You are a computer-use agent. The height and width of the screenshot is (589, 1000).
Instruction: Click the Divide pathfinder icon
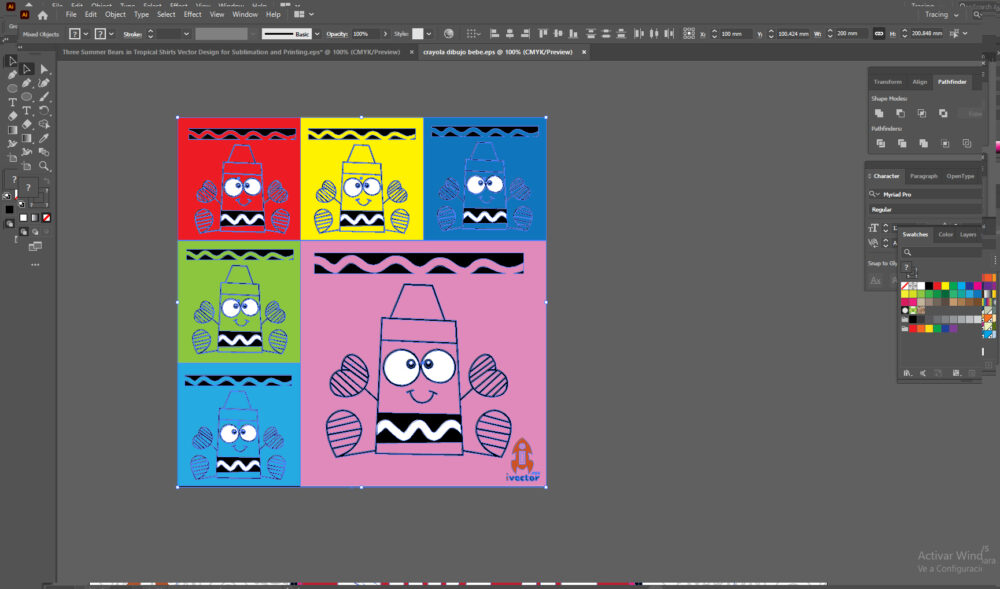tap(881, 143)
